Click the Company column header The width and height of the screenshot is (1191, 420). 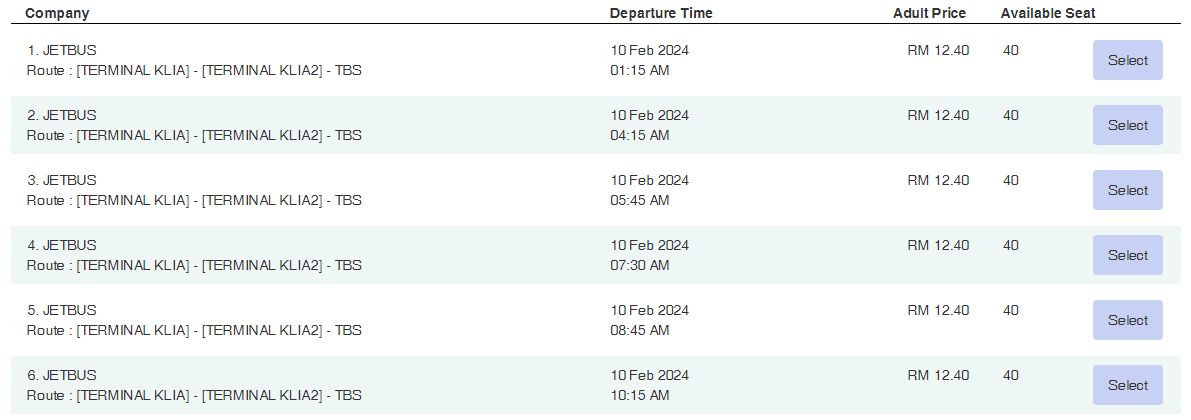[x=57, y=13]
